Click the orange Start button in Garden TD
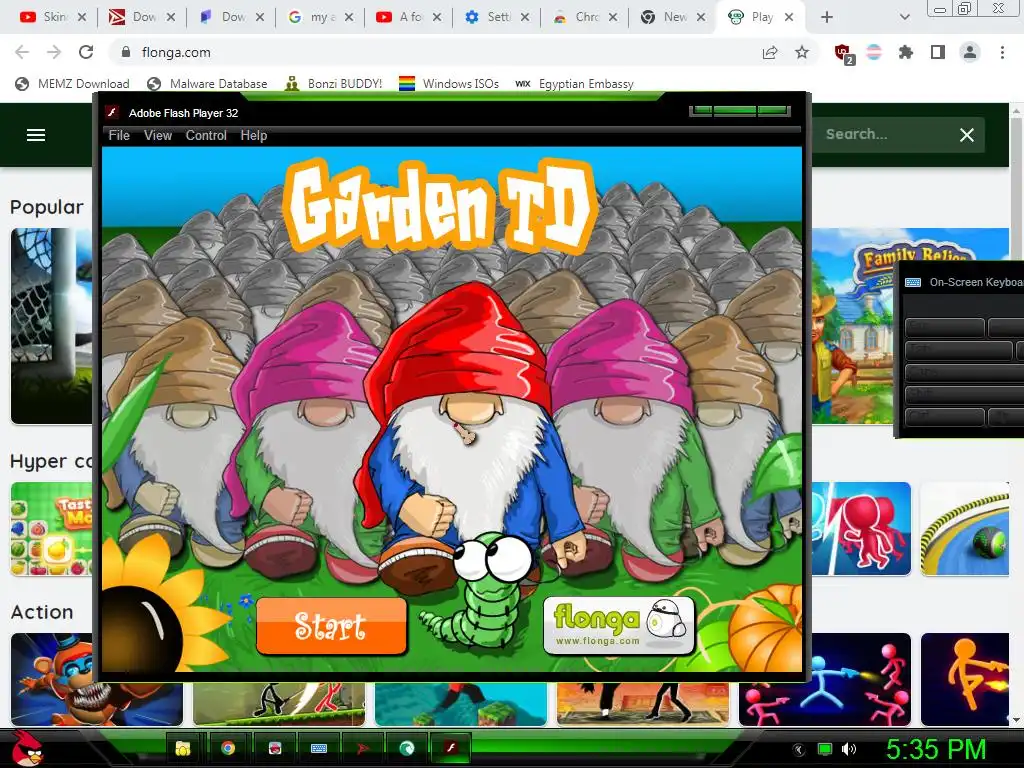The image size is (1024, 768). point(331,626)
